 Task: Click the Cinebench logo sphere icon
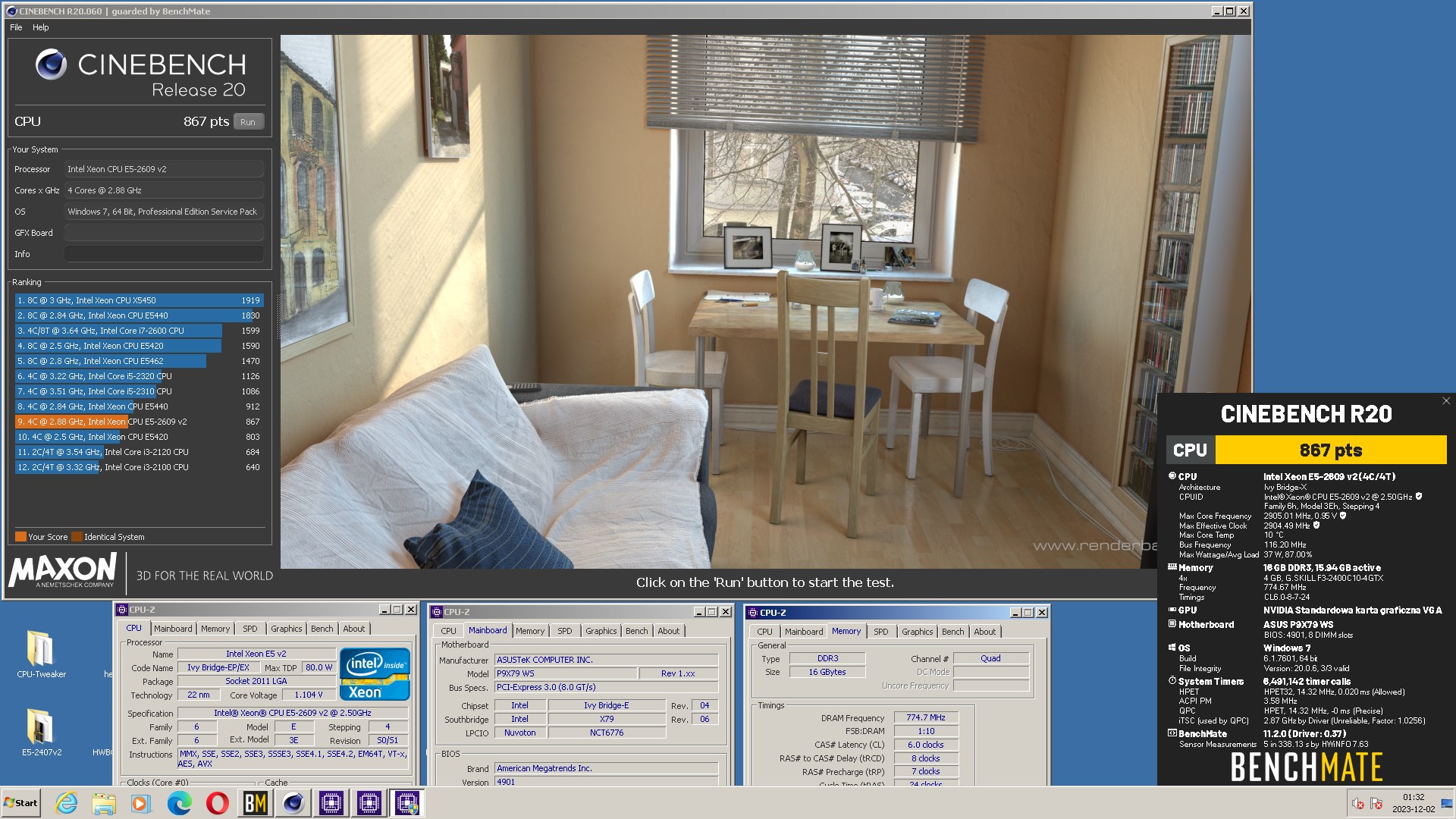coord(51,64)
